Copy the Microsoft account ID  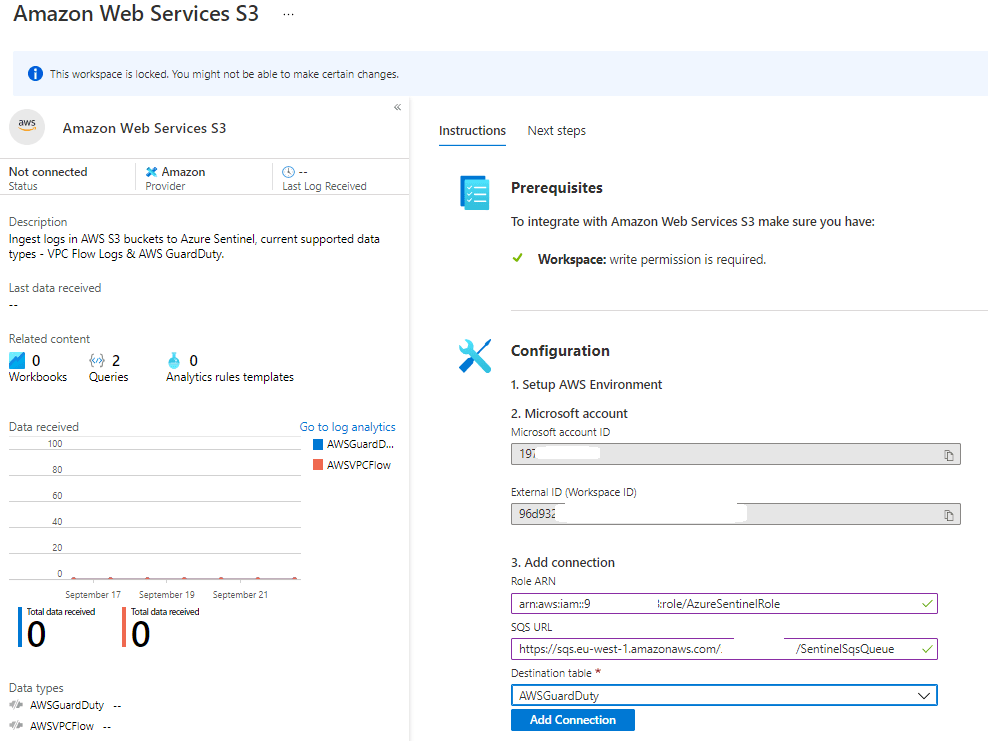[948, 455]
